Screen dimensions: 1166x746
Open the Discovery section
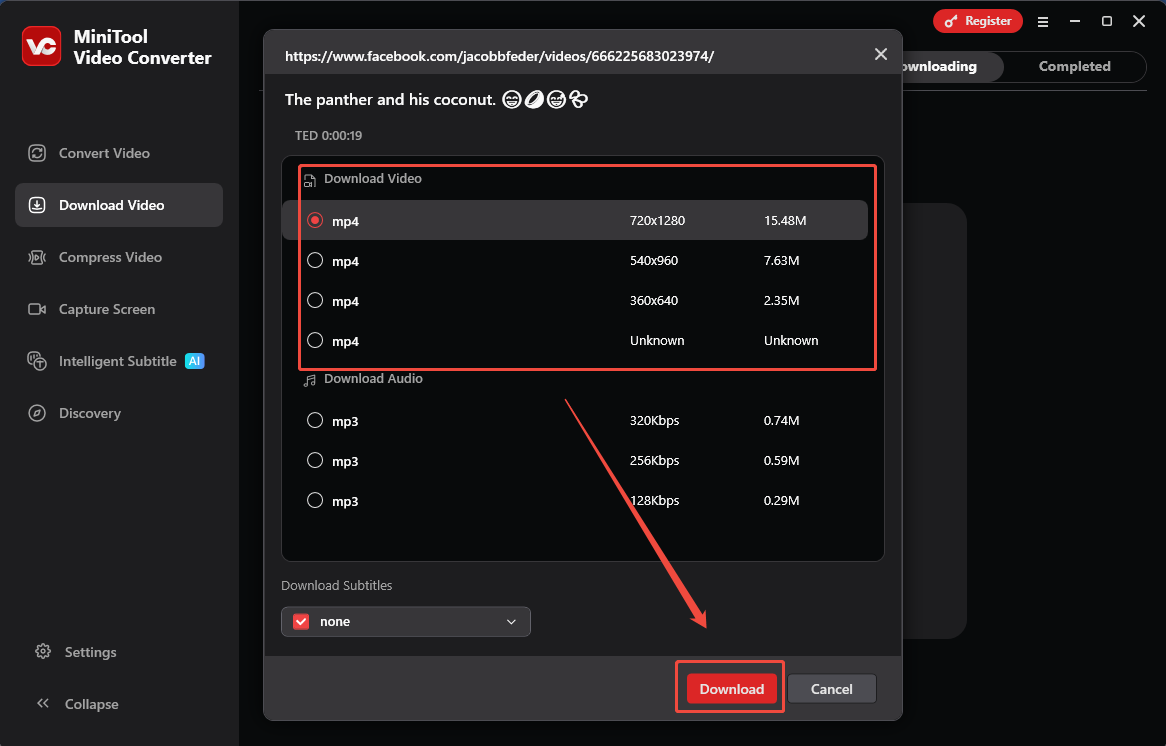(88, 413)
